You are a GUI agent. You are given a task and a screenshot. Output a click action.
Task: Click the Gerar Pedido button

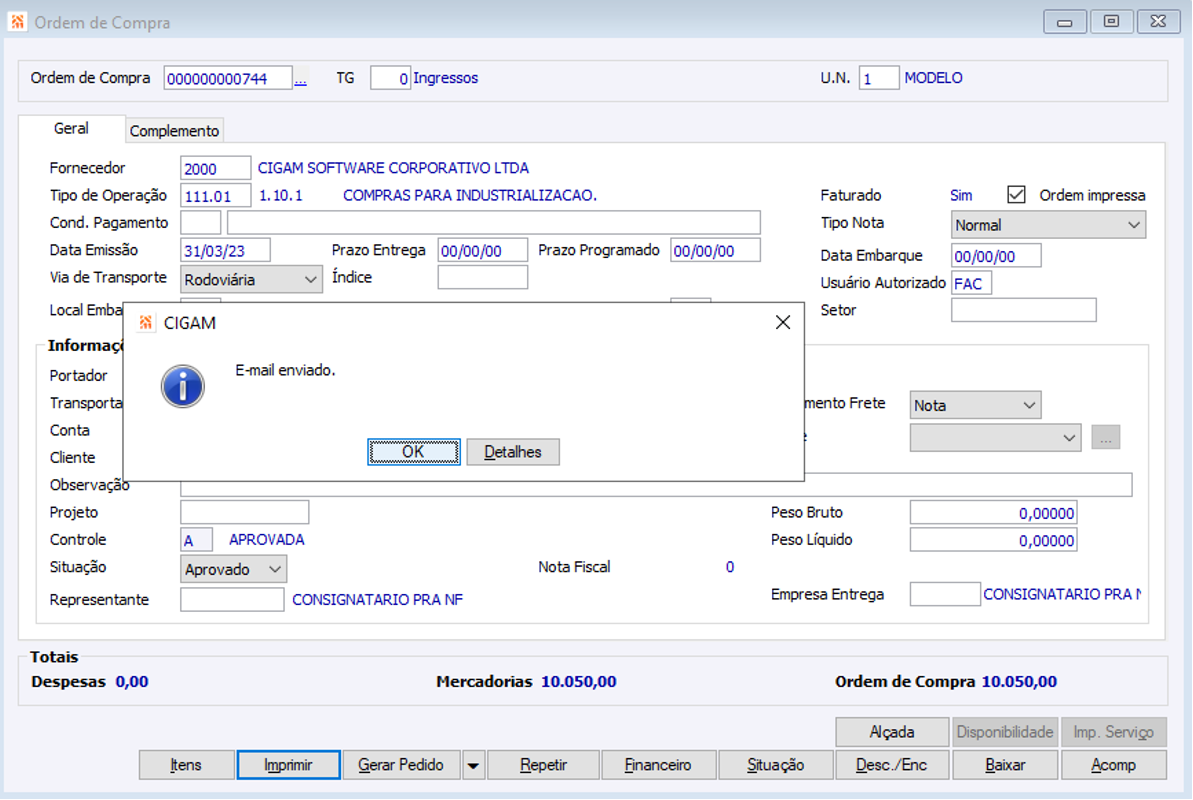click(401, 765)
